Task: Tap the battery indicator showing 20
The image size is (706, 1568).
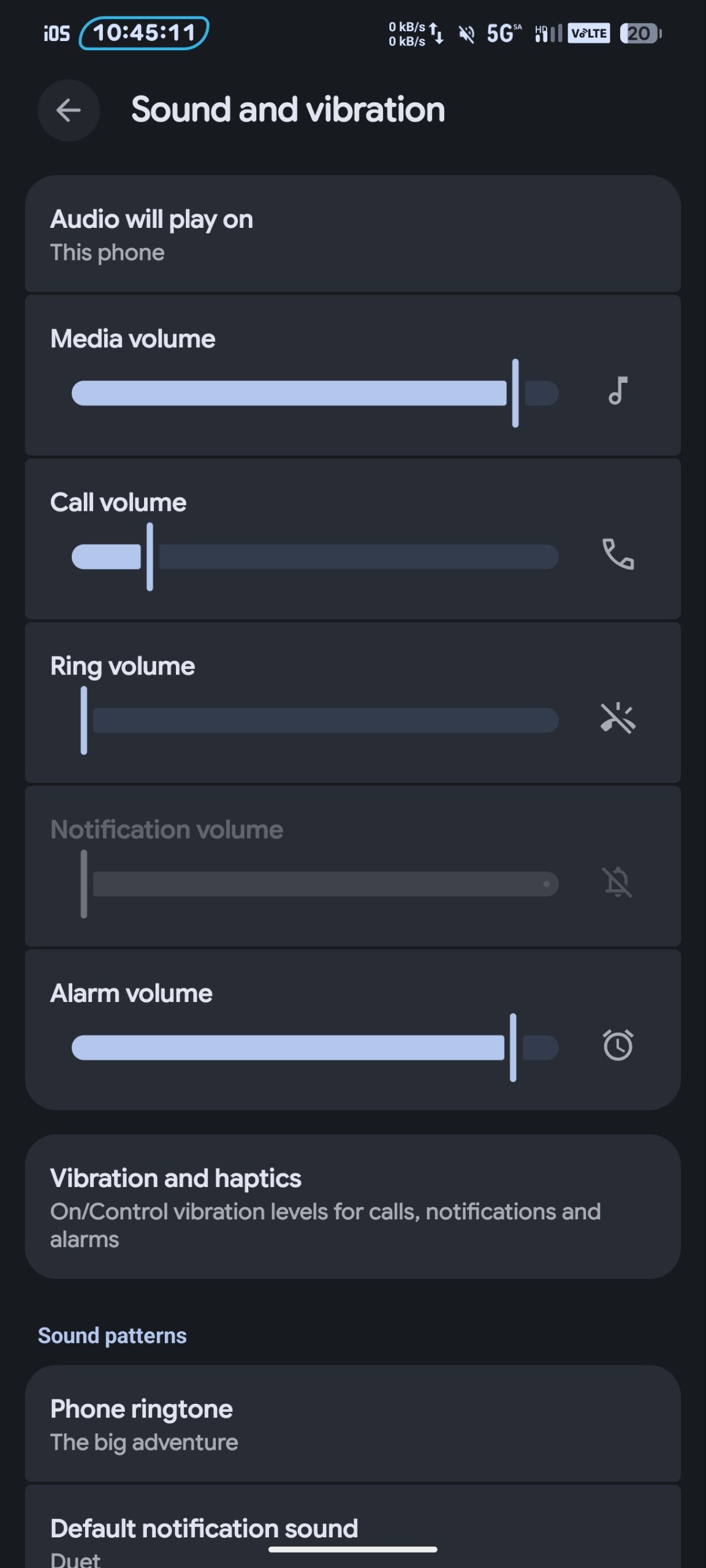Action: (640, 33)
